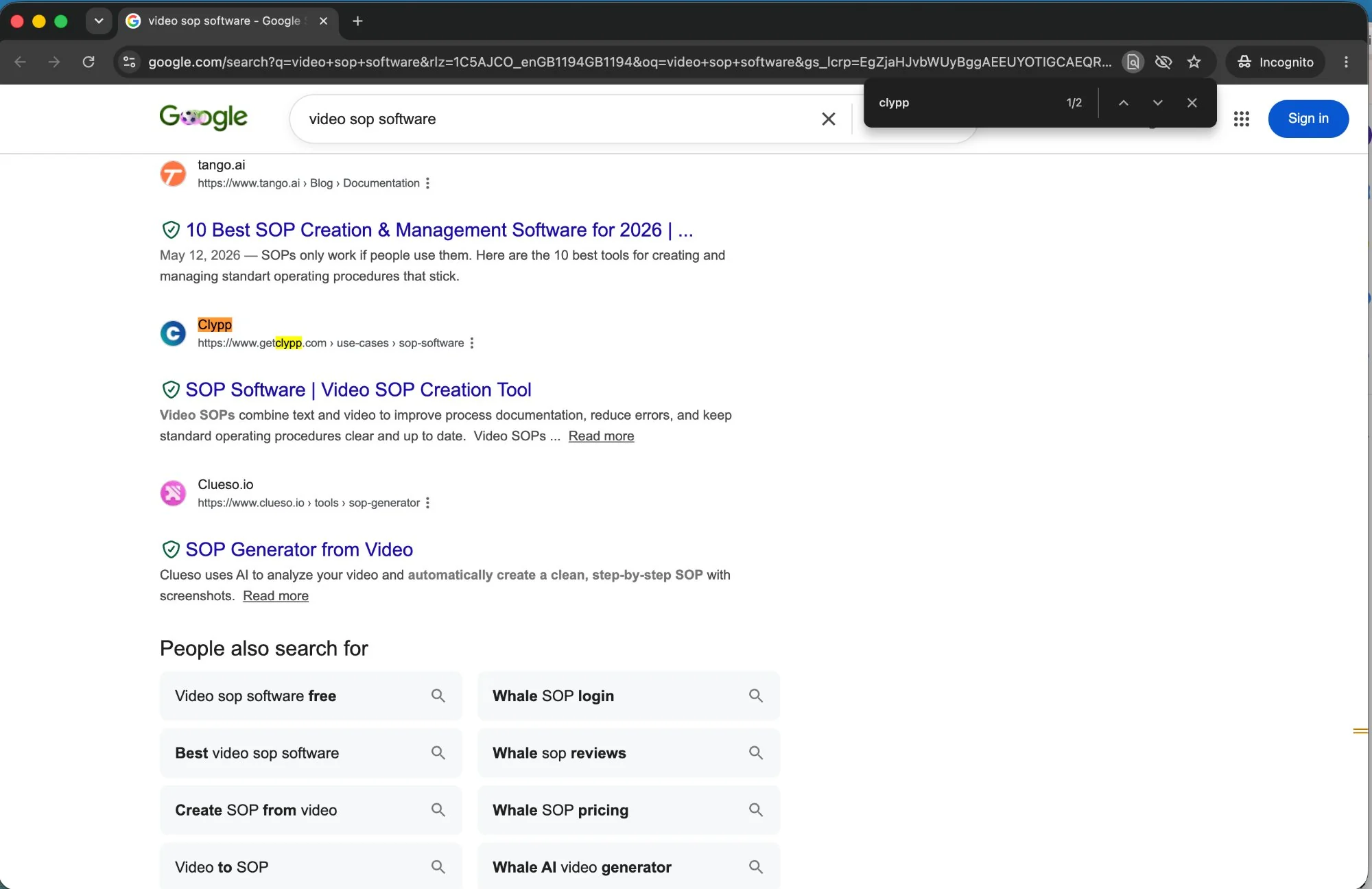Image resolution: width=1372 pixels, height=889 pixels.
Task: Select the 'video sop software - Google' tab
Action: [228, 21]
